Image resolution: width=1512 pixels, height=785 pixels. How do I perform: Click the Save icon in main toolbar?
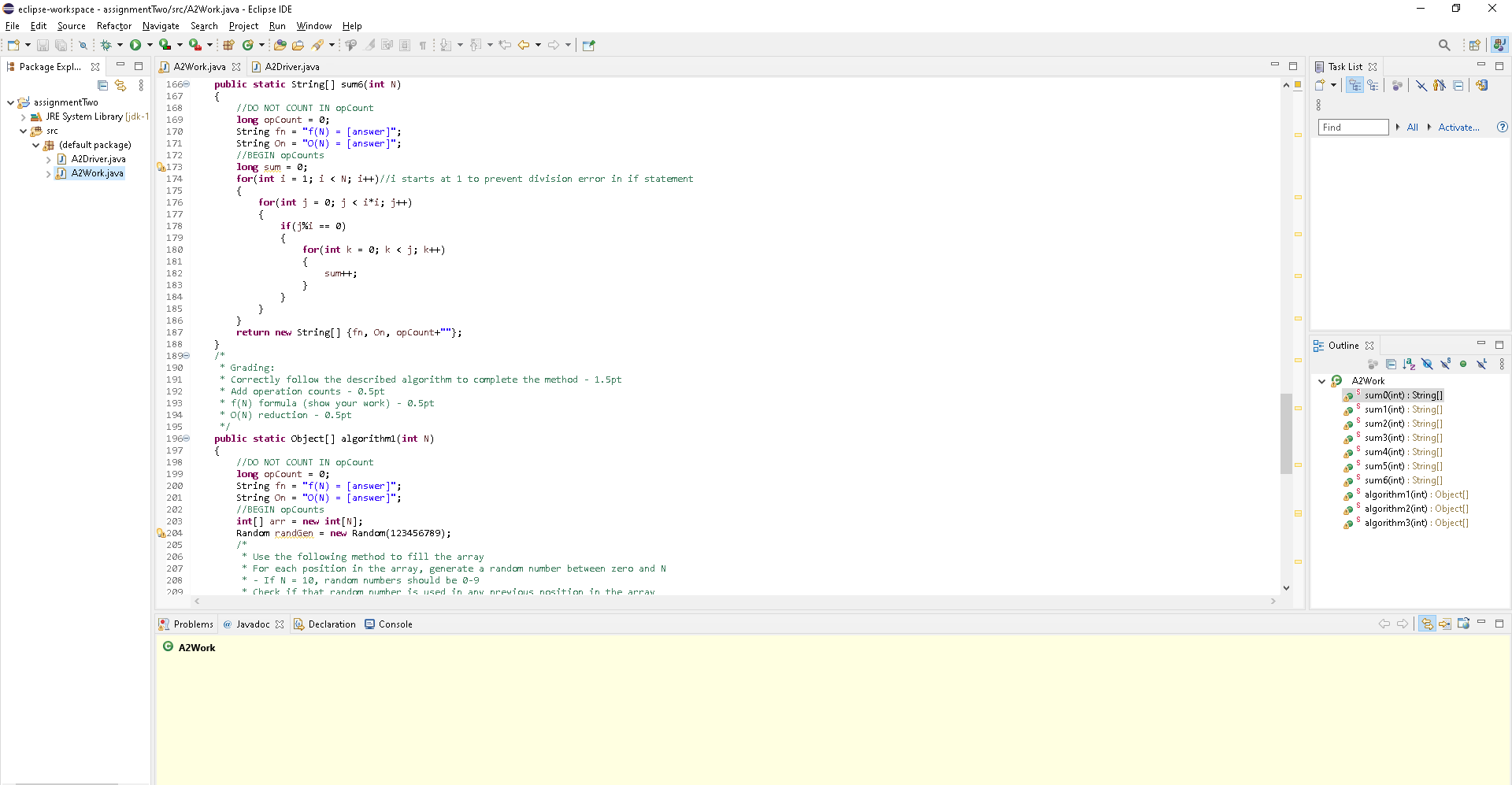click(43, 45)
